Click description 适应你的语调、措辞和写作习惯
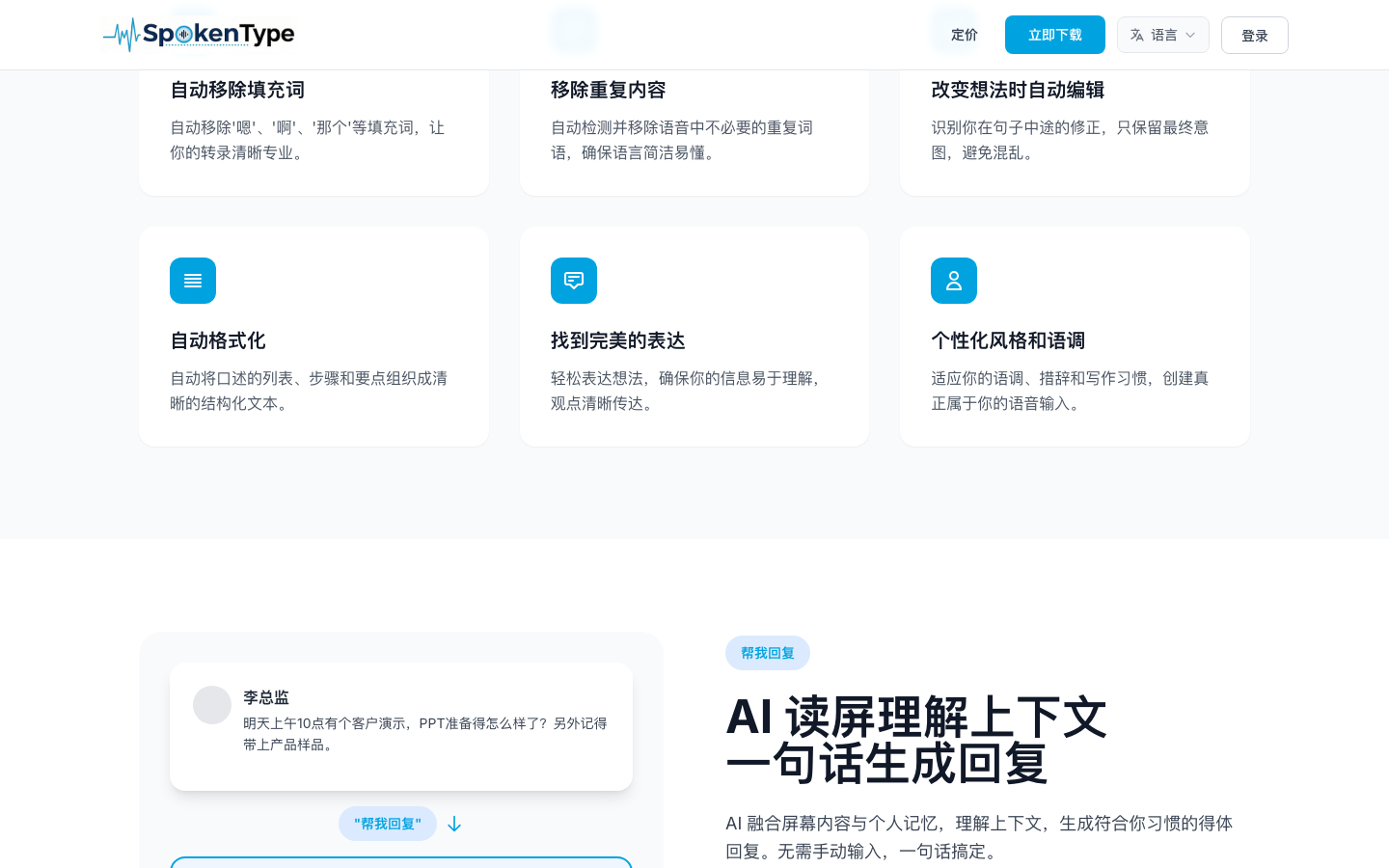 click(1070, 391)
